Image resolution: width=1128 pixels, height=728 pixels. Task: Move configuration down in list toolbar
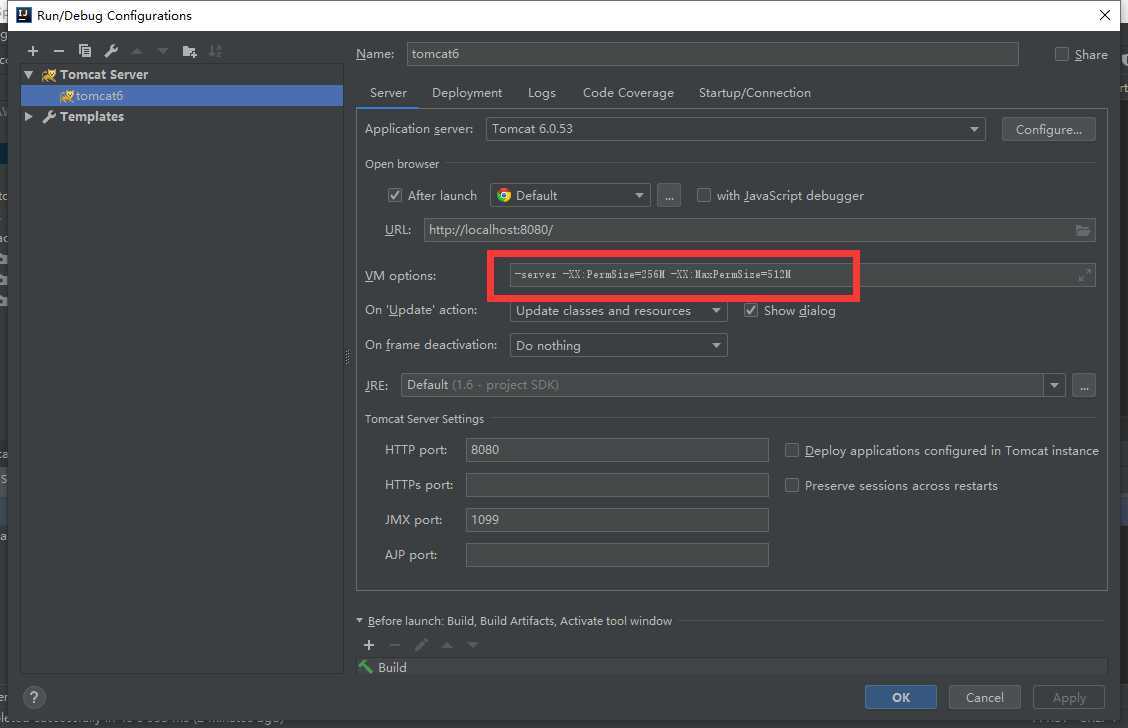coord(163,51)
